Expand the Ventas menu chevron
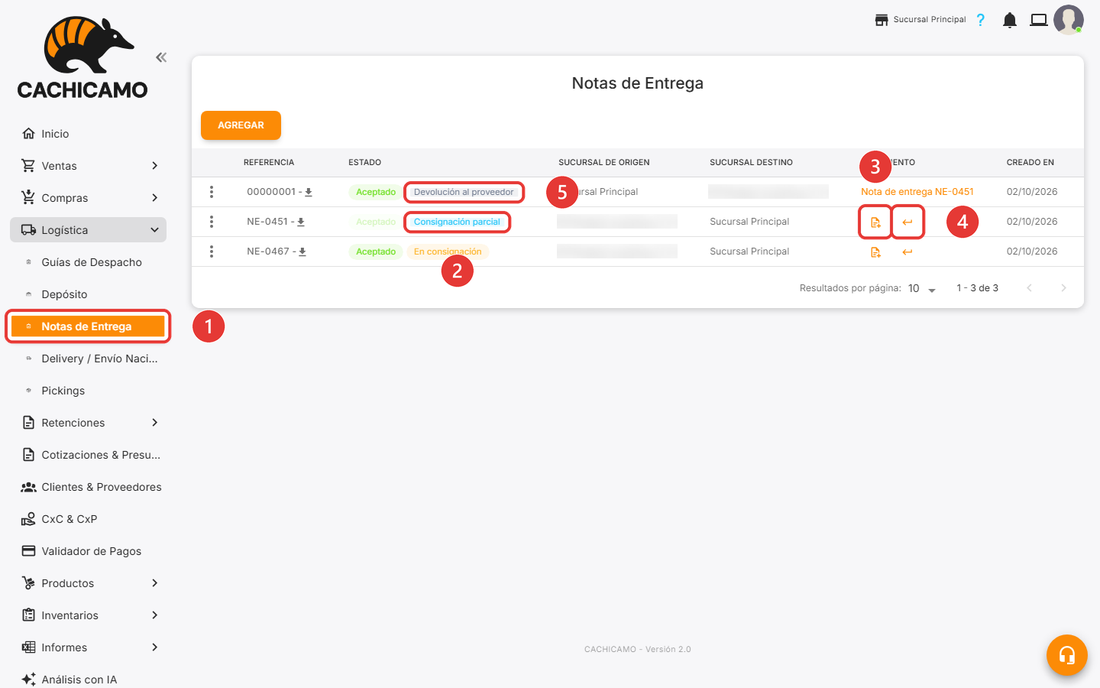Viewport: 1100px width, 688px height. 154,166
